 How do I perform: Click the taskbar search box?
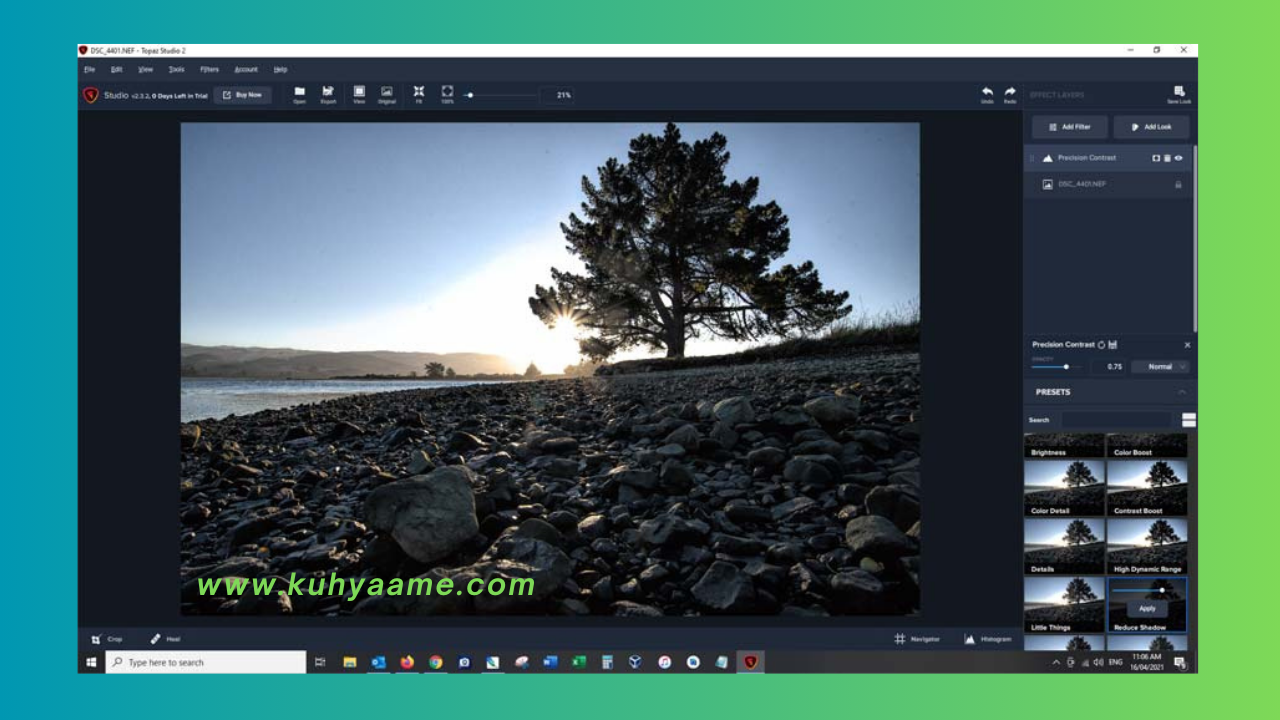[206, 662]
